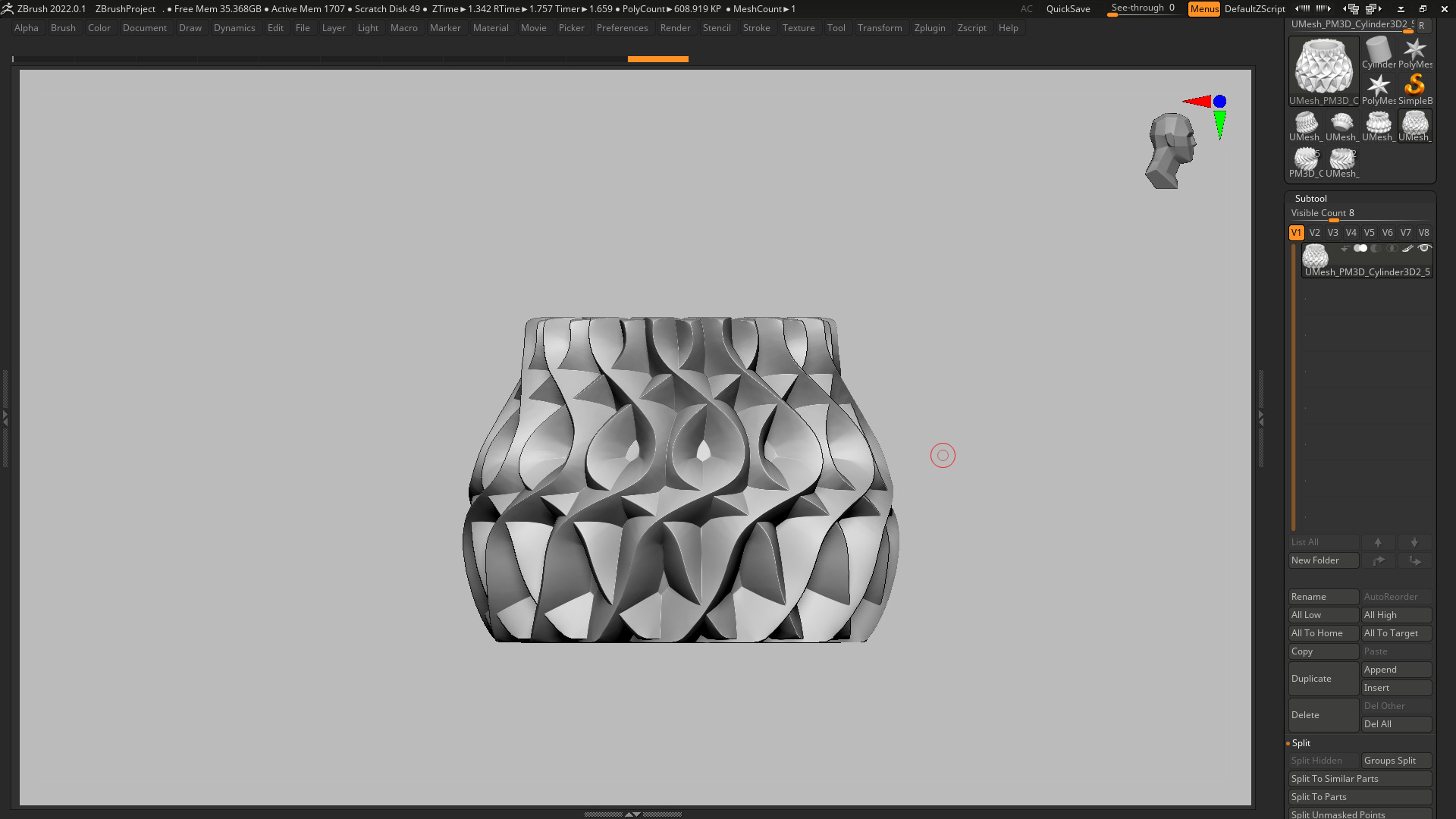Click the Rename button
The image size is (1456, 819).
[1323, 597]
